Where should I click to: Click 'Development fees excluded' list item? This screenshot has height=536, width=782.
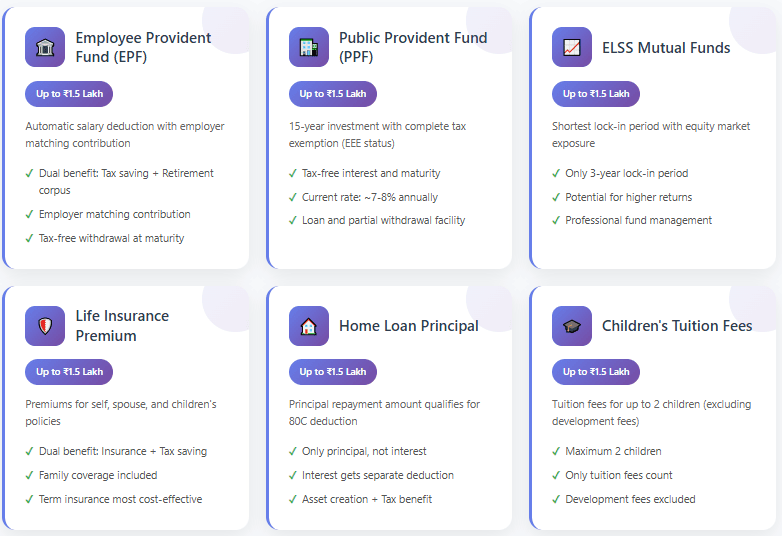tap(630, 499)
